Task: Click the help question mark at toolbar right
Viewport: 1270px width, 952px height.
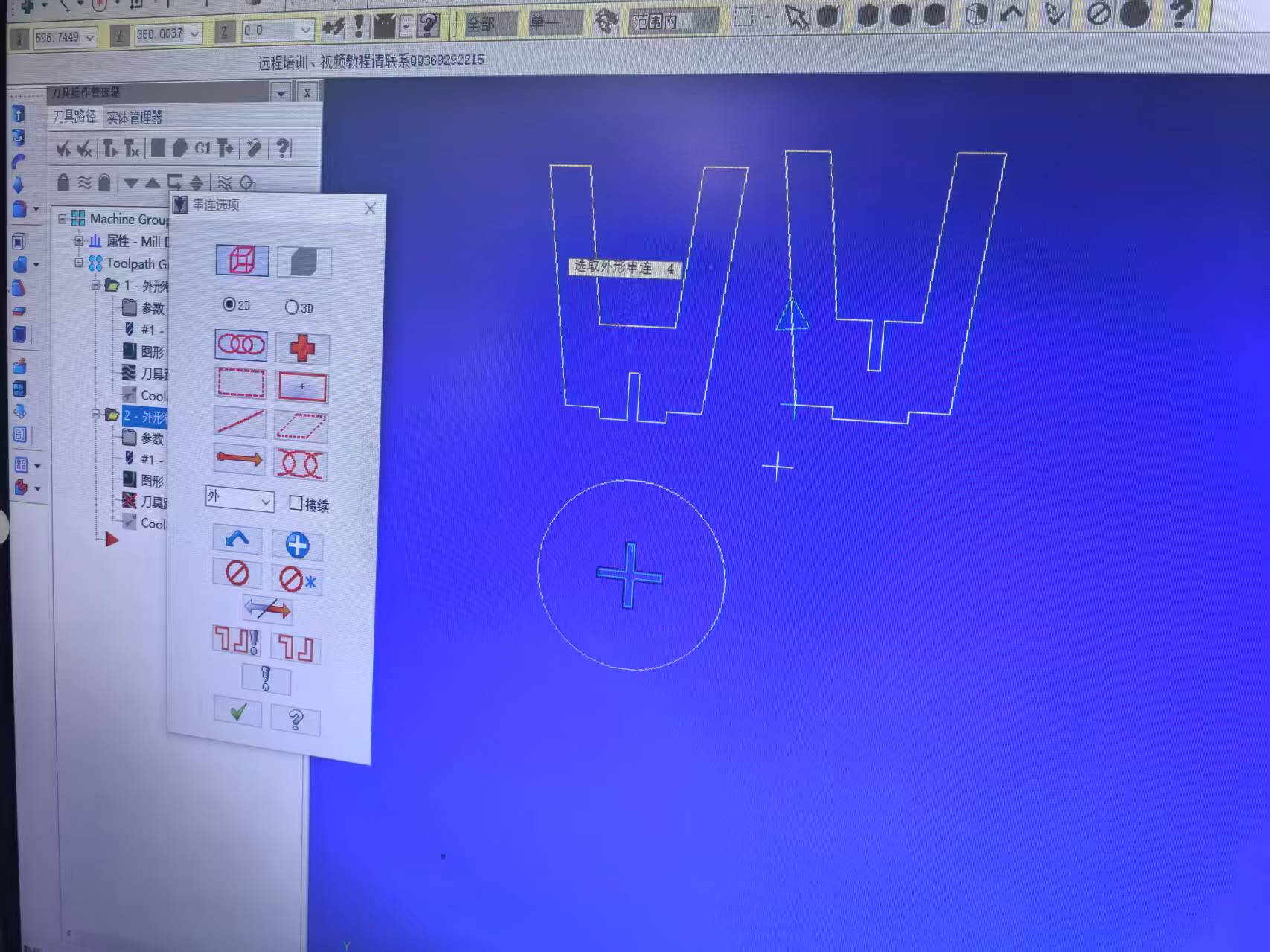Action: pos(1180,12)
